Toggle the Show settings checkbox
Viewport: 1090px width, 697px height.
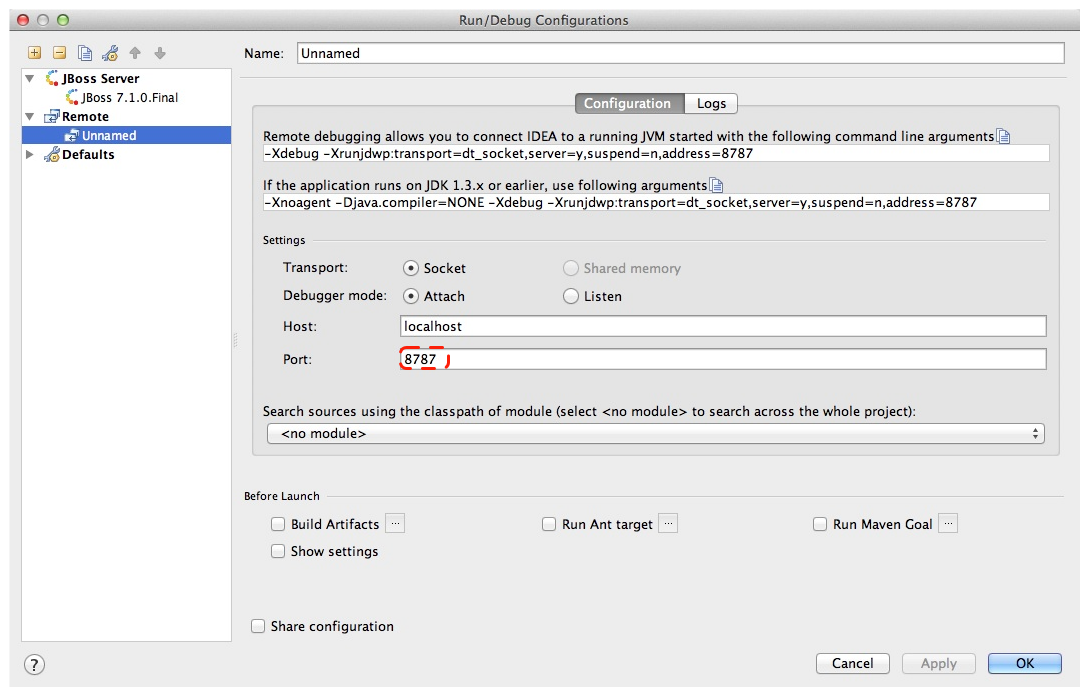pos(278,551)
